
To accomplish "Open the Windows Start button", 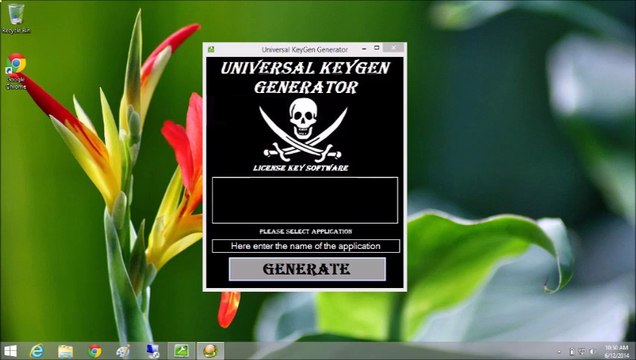I will (10, 351).
